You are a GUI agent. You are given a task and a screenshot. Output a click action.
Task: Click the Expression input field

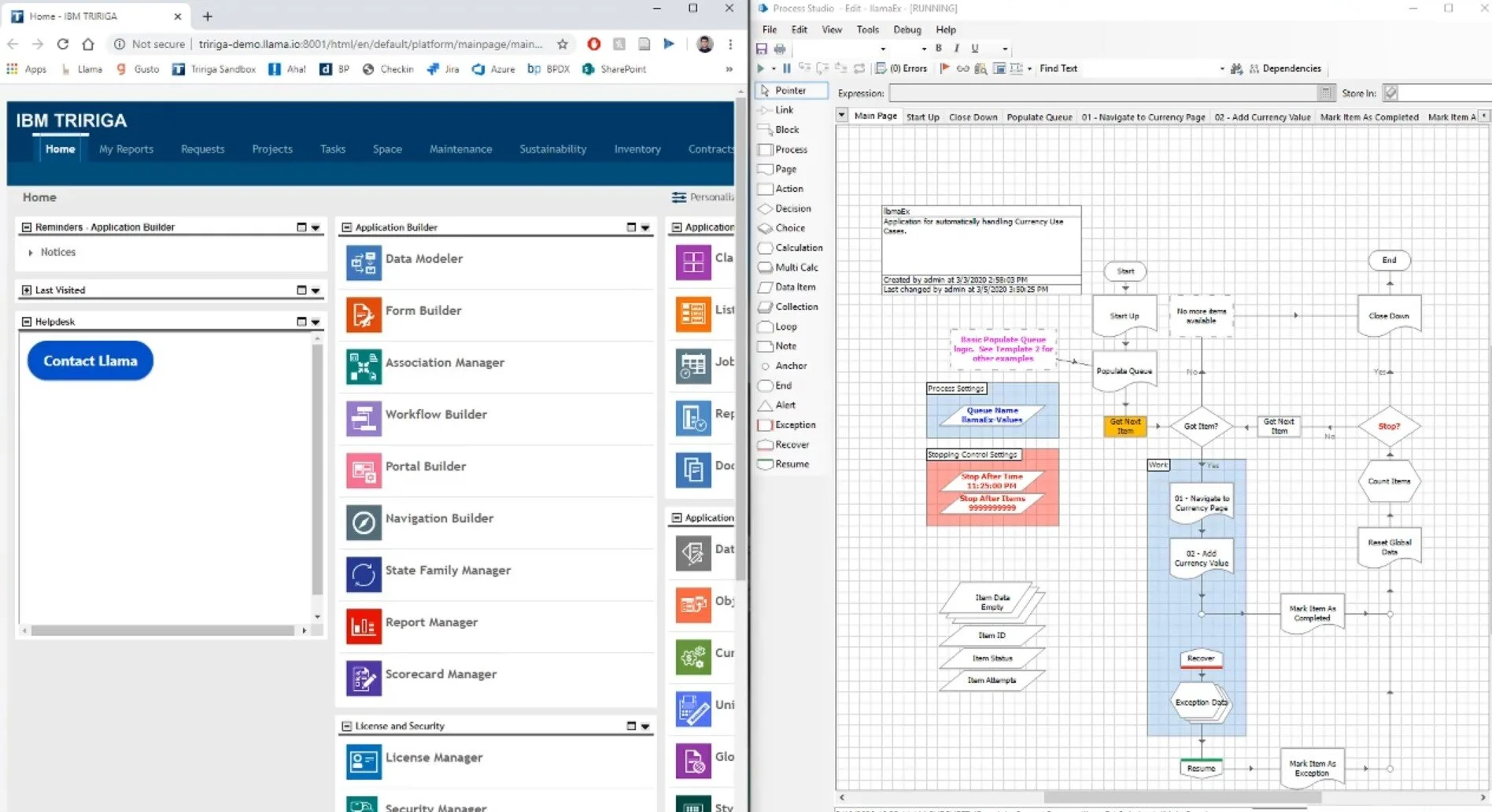(x=1105, y=93)
